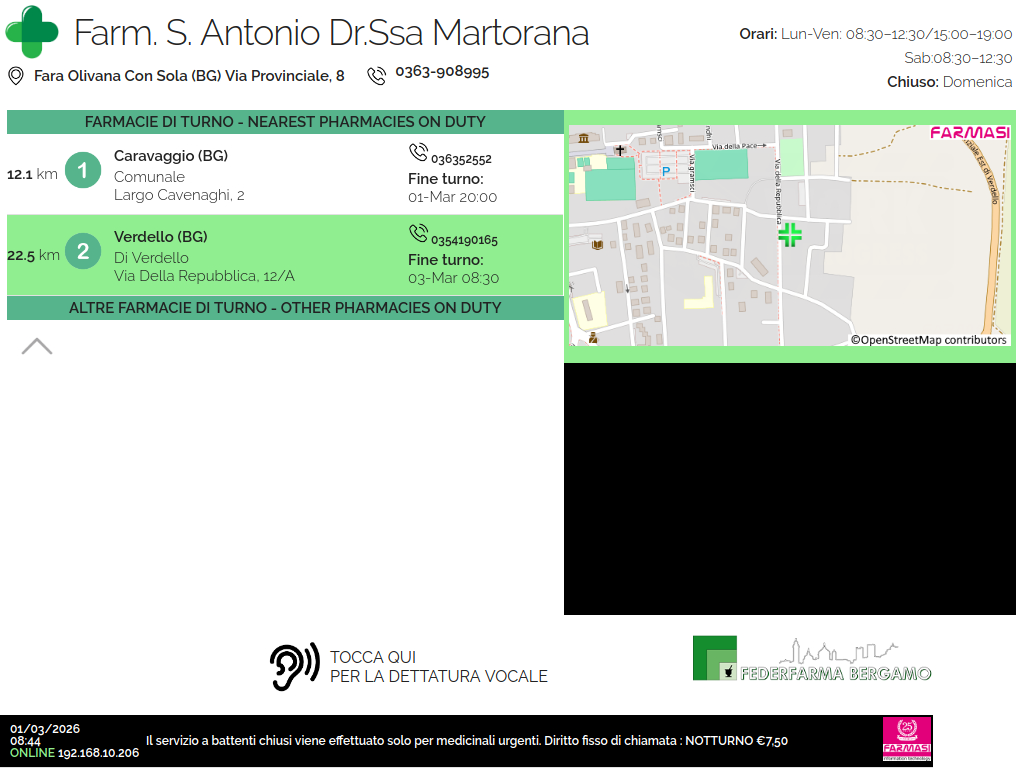Open the Altre Farmacie di Turno header
This screenshot has width=1024, height=768.
[x=285, y=308]
